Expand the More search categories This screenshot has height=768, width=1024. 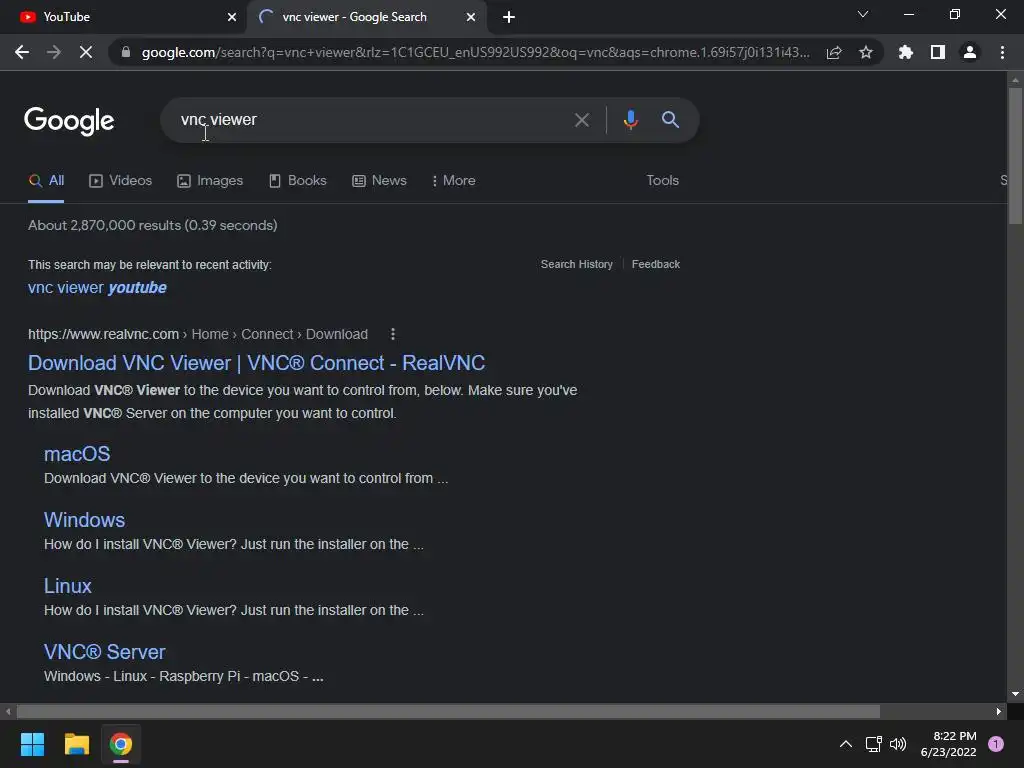[x=454, y=181]
